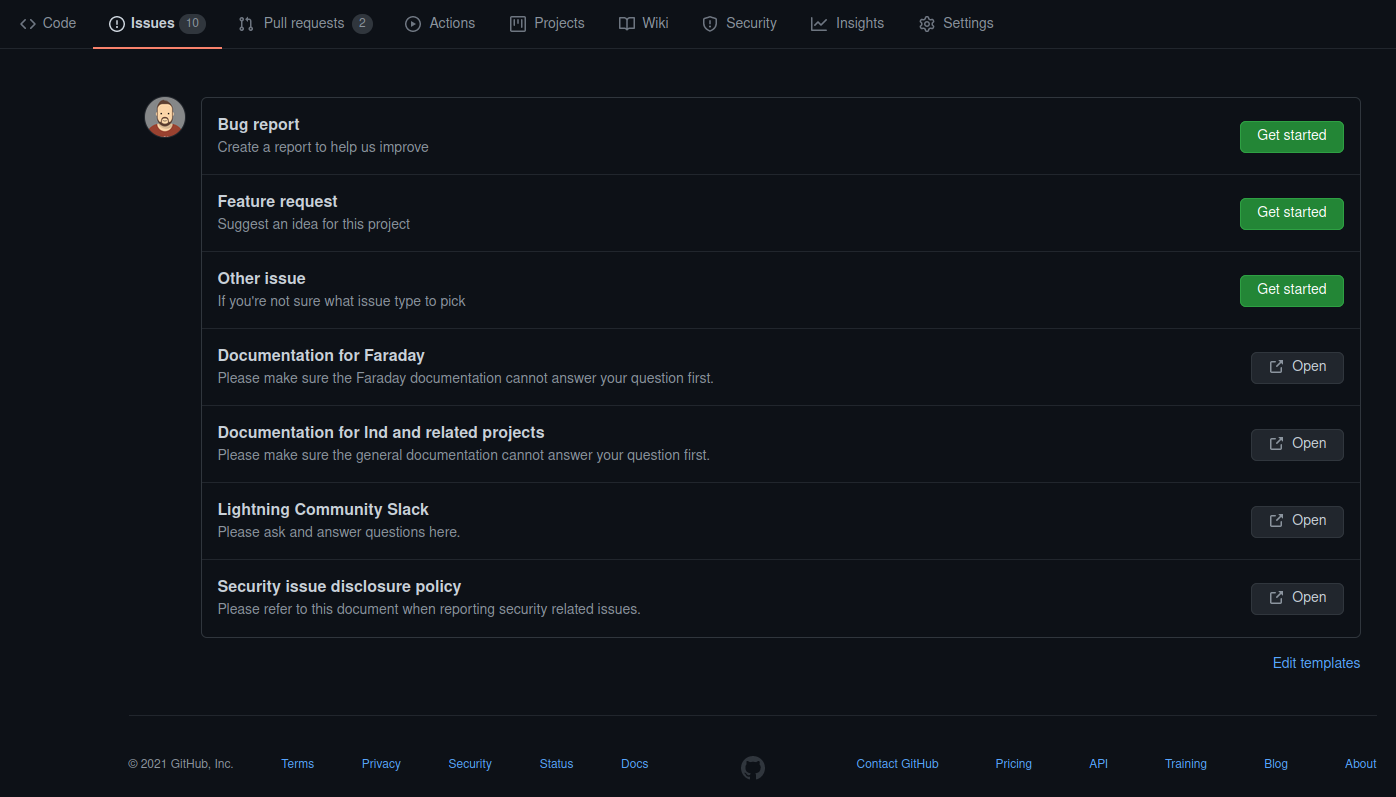Open the Status footer link
Screen dimensions: 1396x797
click(x=556, y=764)
